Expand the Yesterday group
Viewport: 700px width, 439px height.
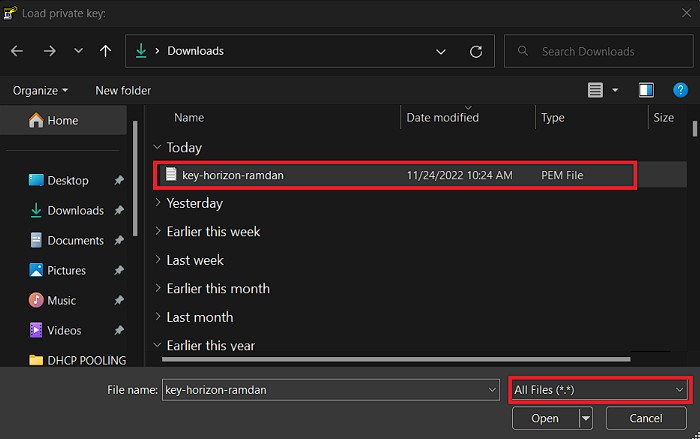coord(158,203)
